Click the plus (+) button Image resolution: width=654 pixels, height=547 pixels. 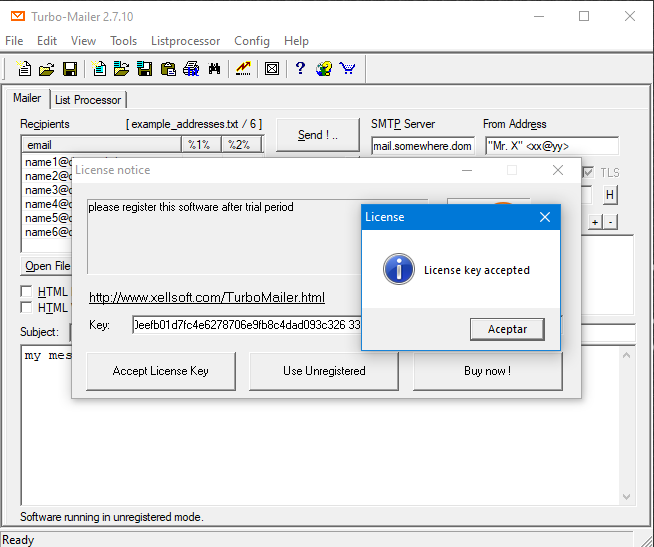[595, 222]
